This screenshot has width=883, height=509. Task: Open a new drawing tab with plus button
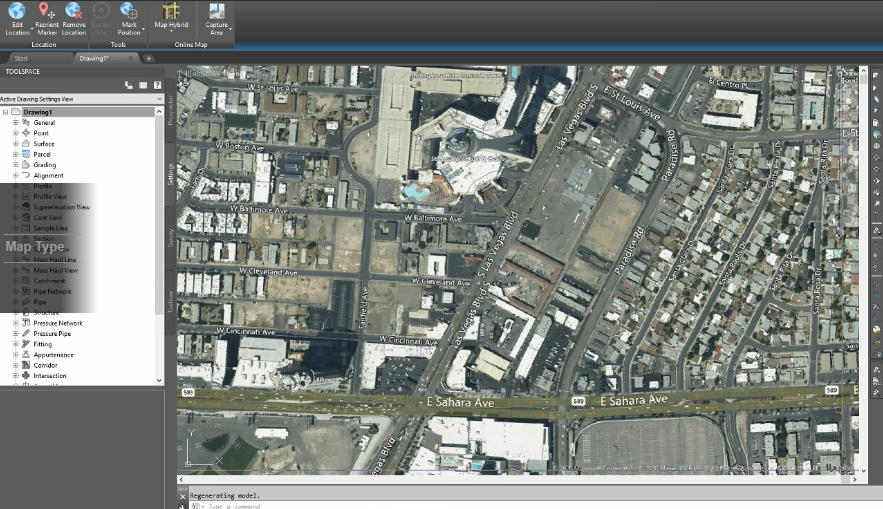(149, 59)
